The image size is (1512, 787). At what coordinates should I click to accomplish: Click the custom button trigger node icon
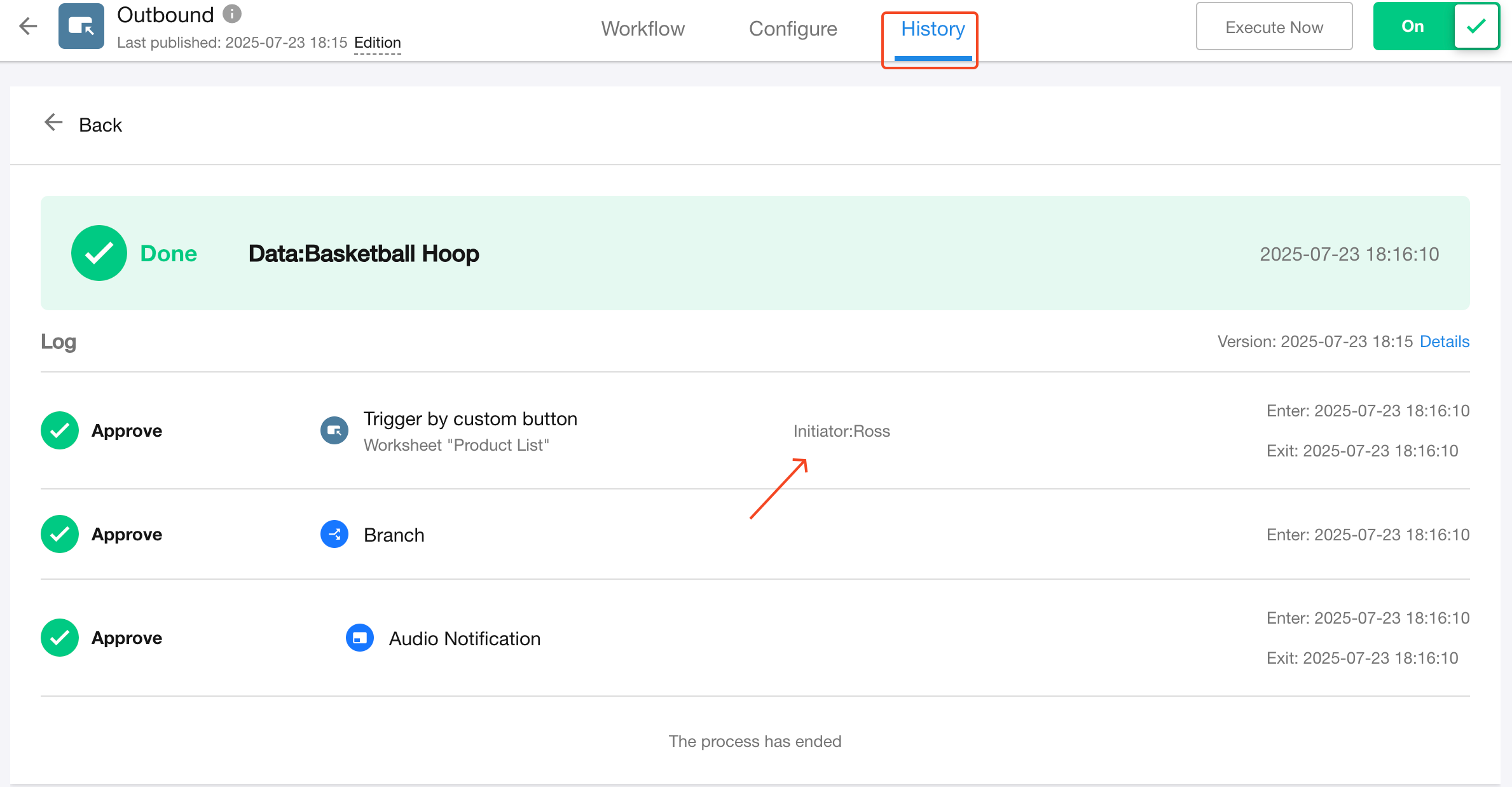tap(334, 430)
